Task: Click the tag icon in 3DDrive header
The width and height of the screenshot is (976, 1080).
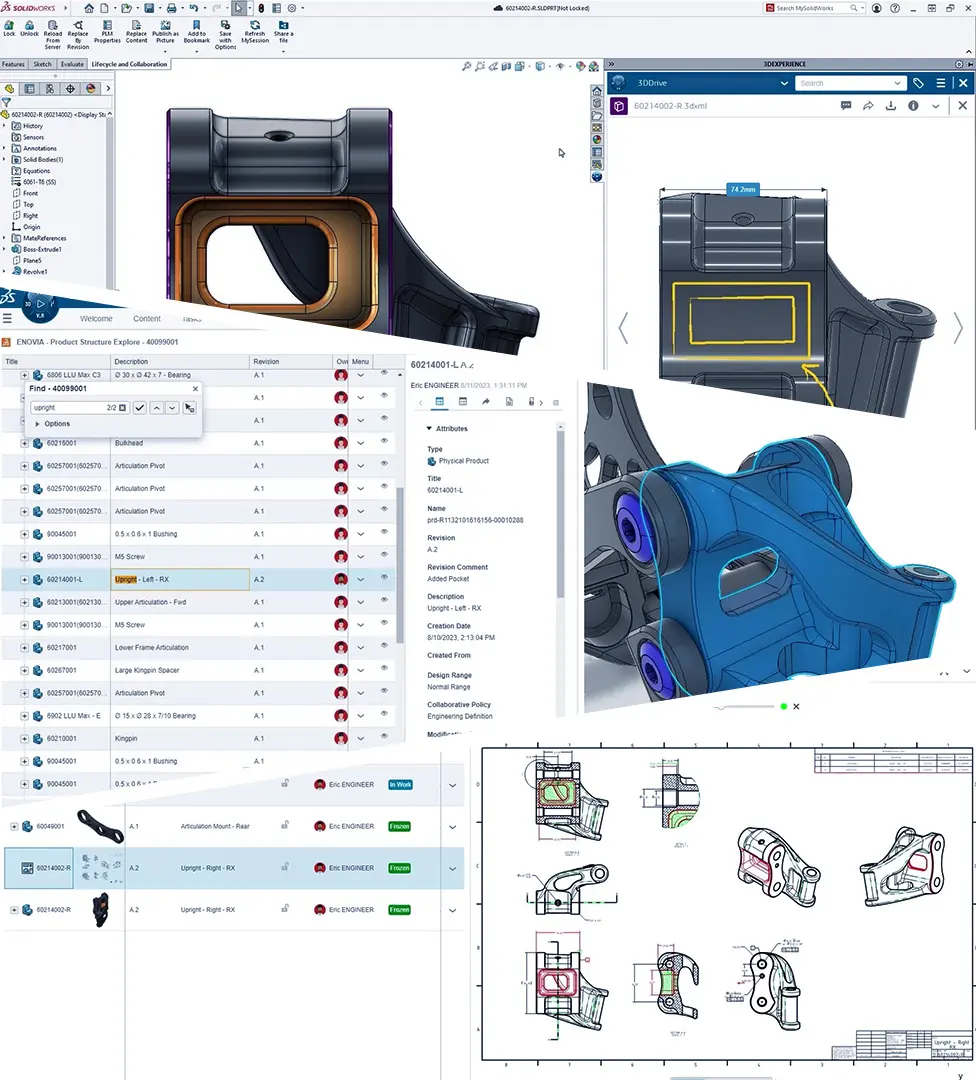Action: [918, 83]
